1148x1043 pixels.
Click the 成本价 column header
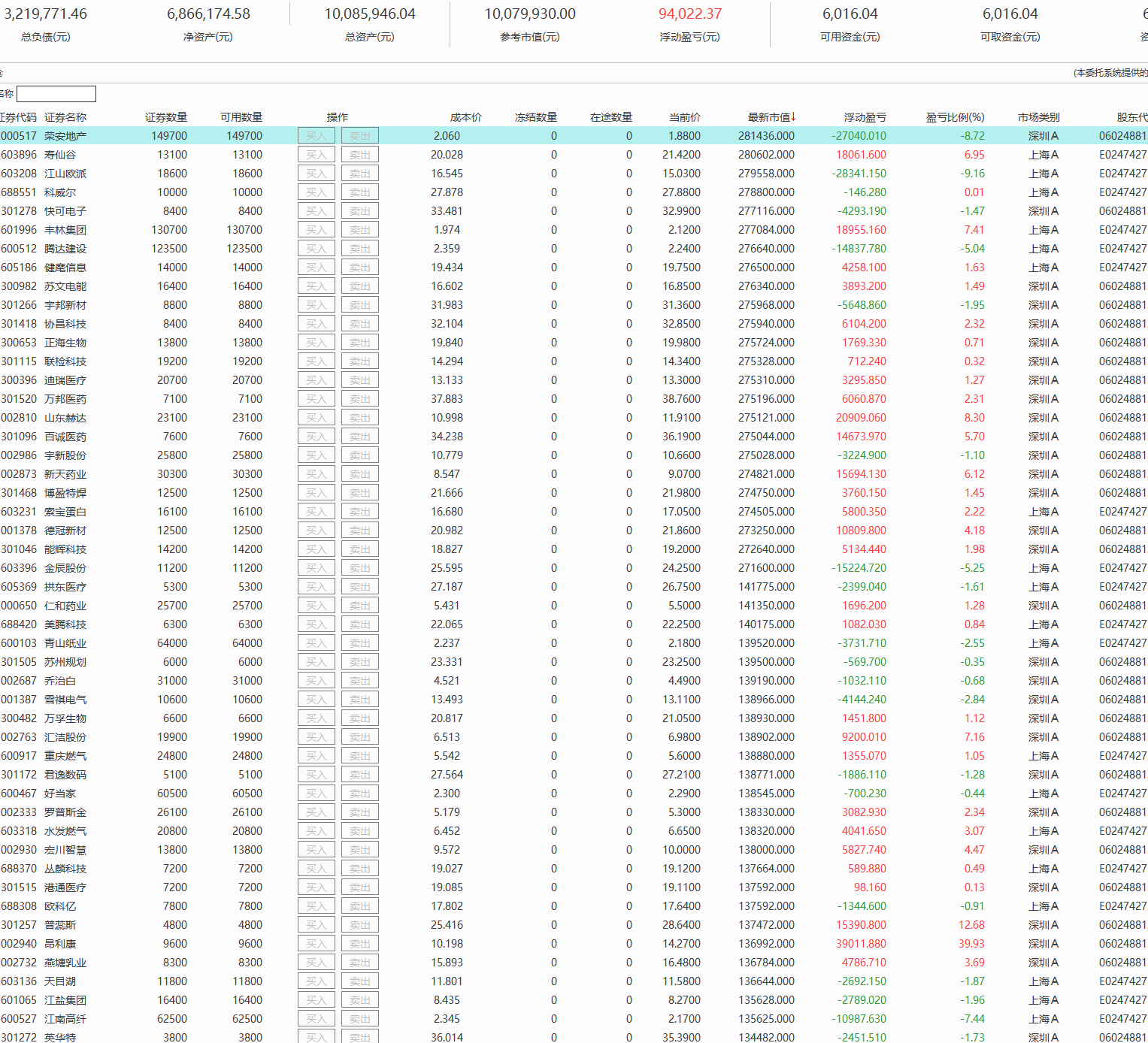(465, 117)
